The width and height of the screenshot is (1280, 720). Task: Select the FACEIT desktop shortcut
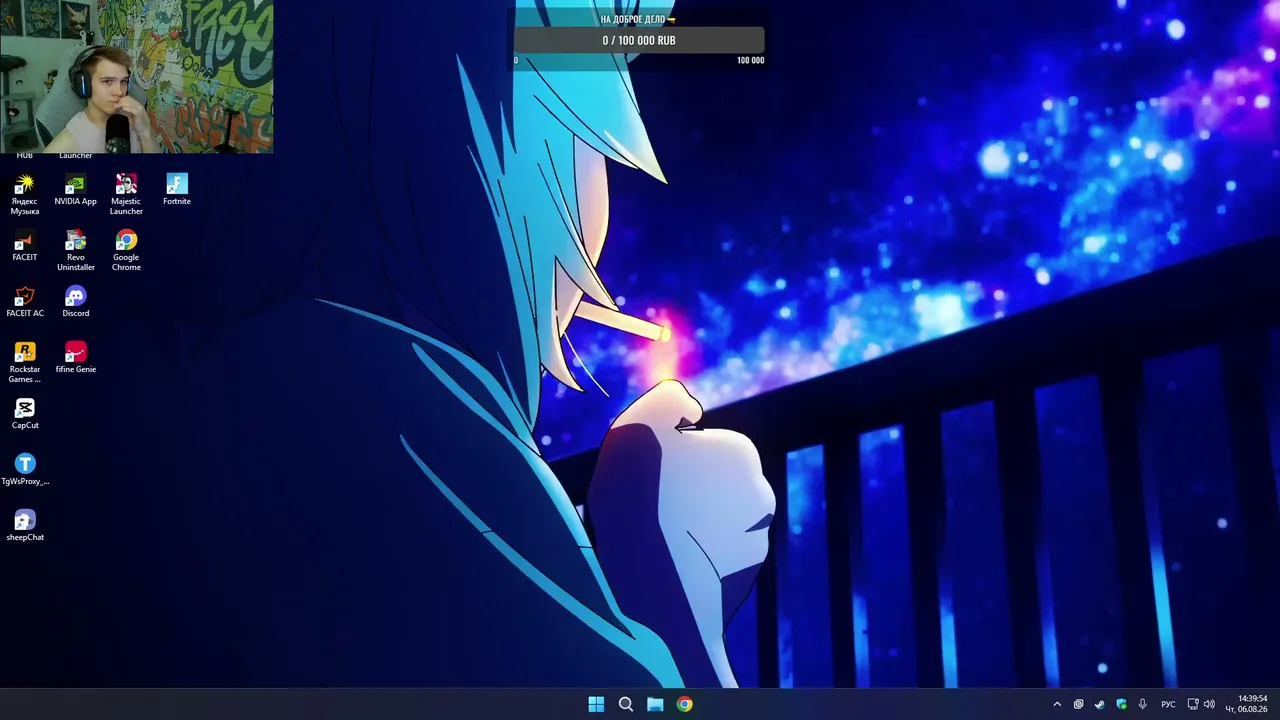coord(25,246)
